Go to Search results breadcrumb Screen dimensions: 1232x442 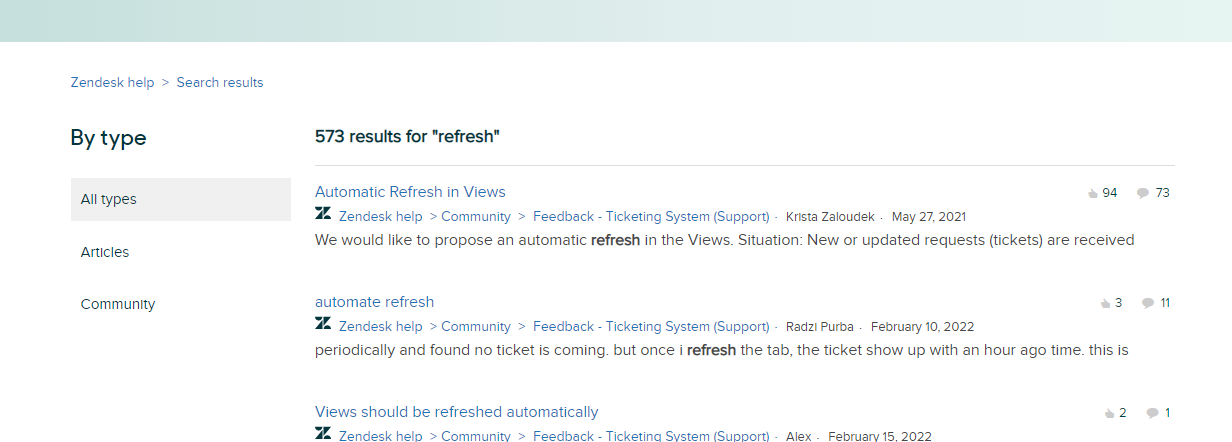tap(220, 82)
